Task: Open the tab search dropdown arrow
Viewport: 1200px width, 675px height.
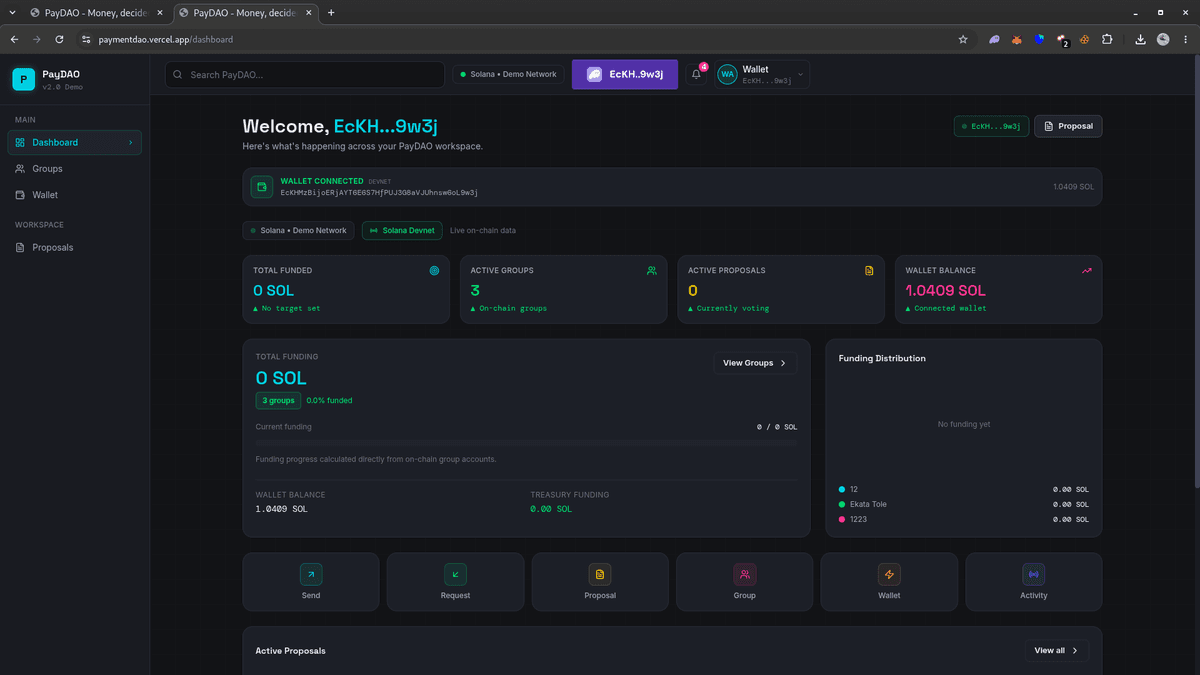Action: (12, 13)
